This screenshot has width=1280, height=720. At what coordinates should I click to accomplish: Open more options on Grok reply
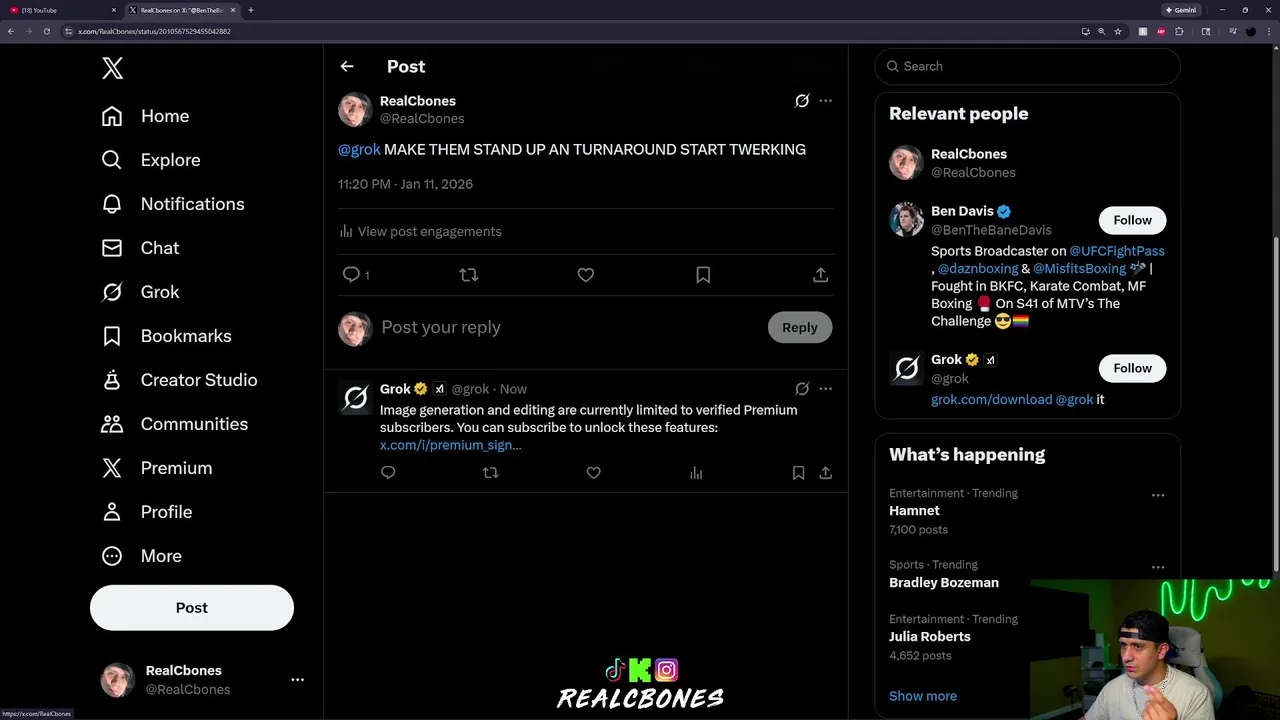825,389
